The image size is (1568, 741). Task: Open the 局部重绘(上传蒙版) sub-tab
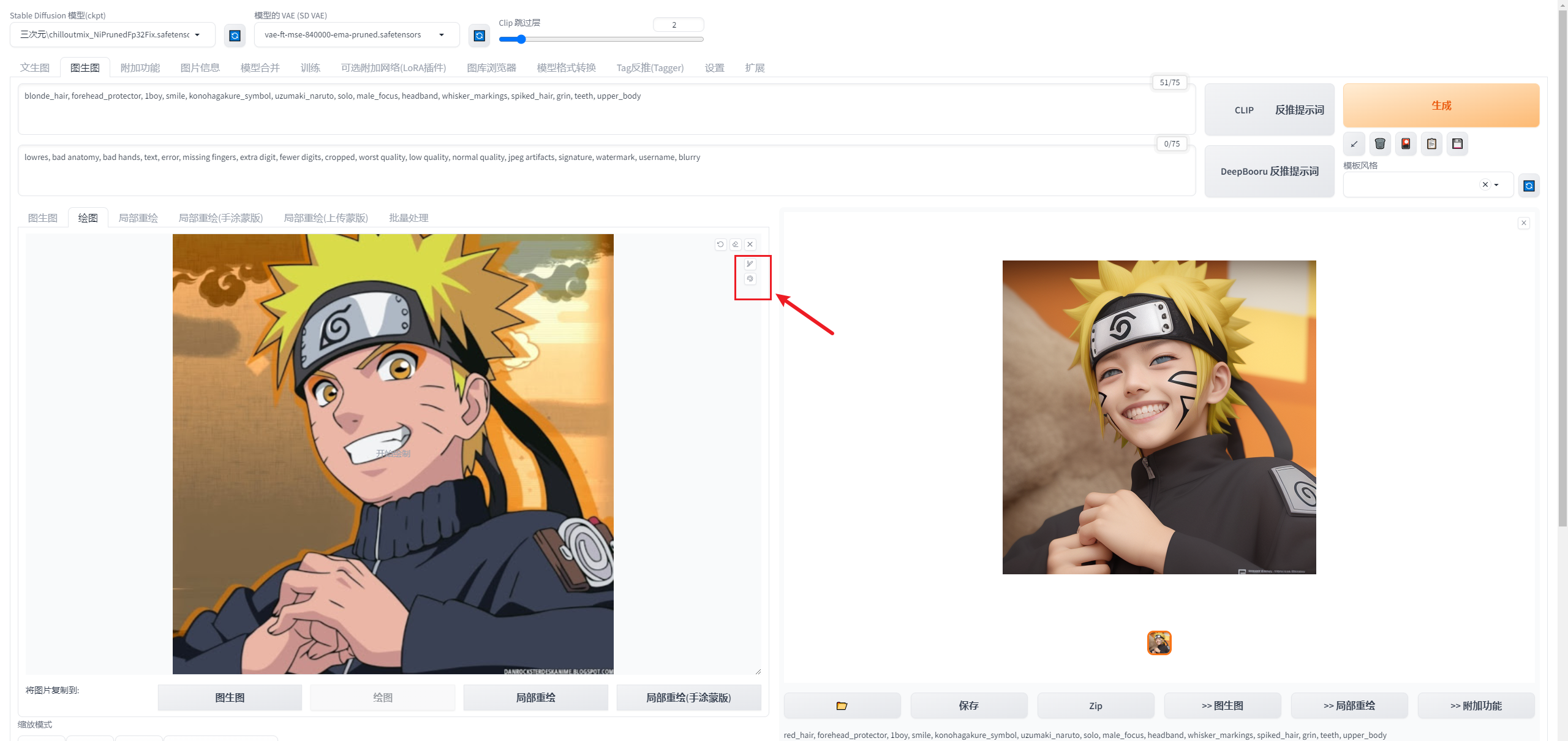pyautogui.click(x=326, y=218)
